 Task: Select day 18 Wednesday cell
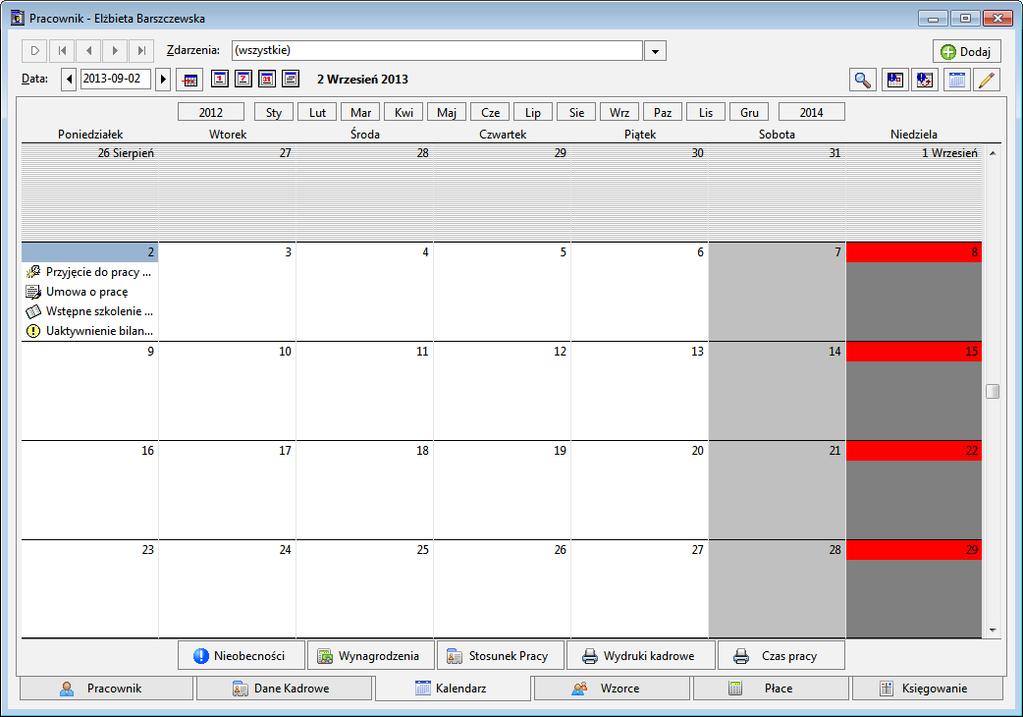[365, 490]
